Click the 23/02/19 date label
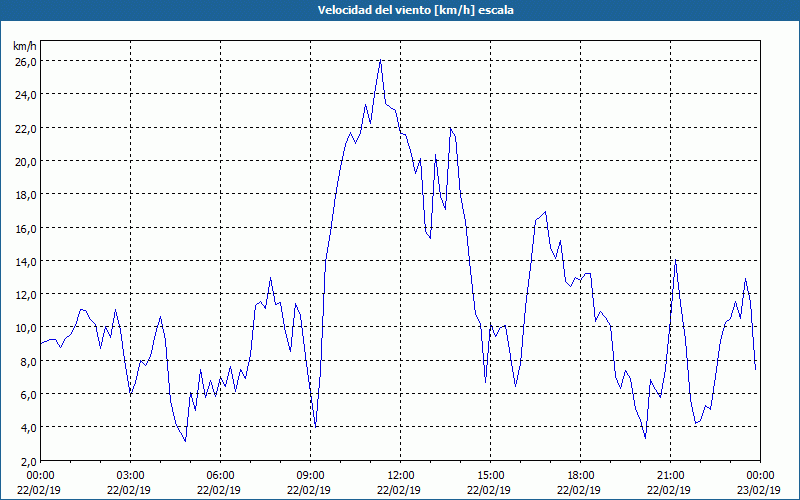This screenshot has width=800, height=500. [759, 490]
